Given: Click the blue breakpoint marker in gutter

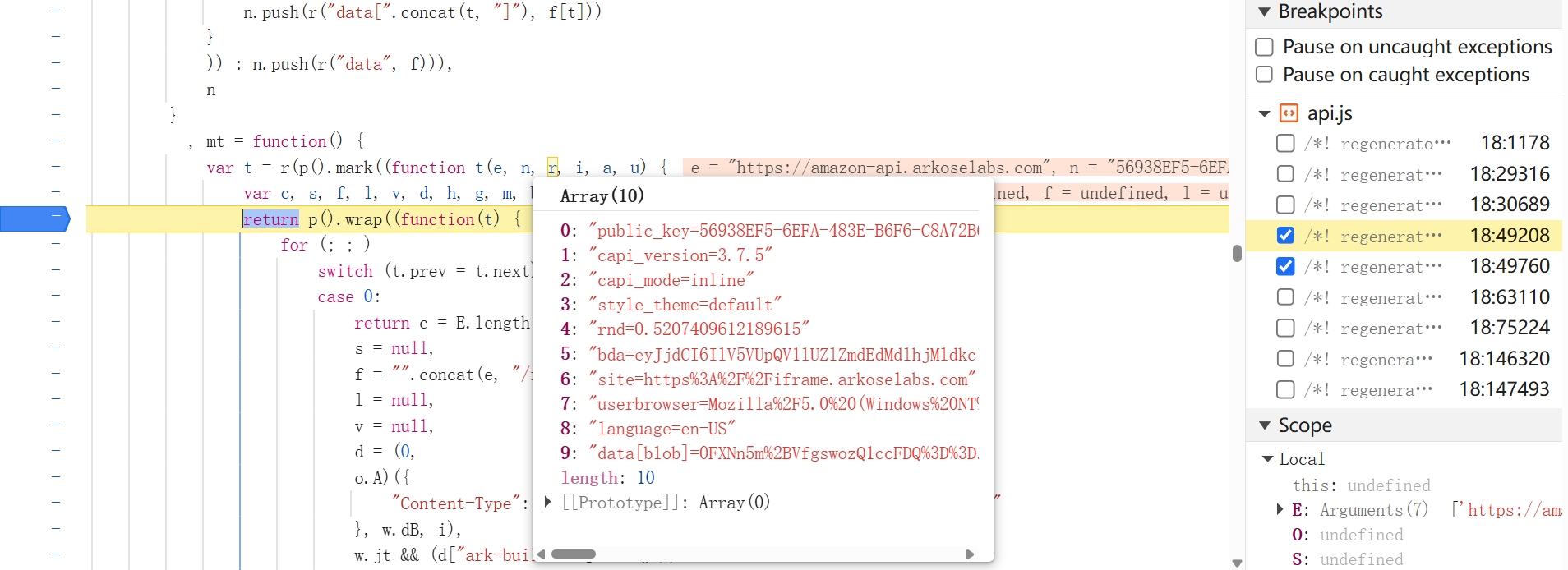Looking at the screenshot, I should (35, 218).
